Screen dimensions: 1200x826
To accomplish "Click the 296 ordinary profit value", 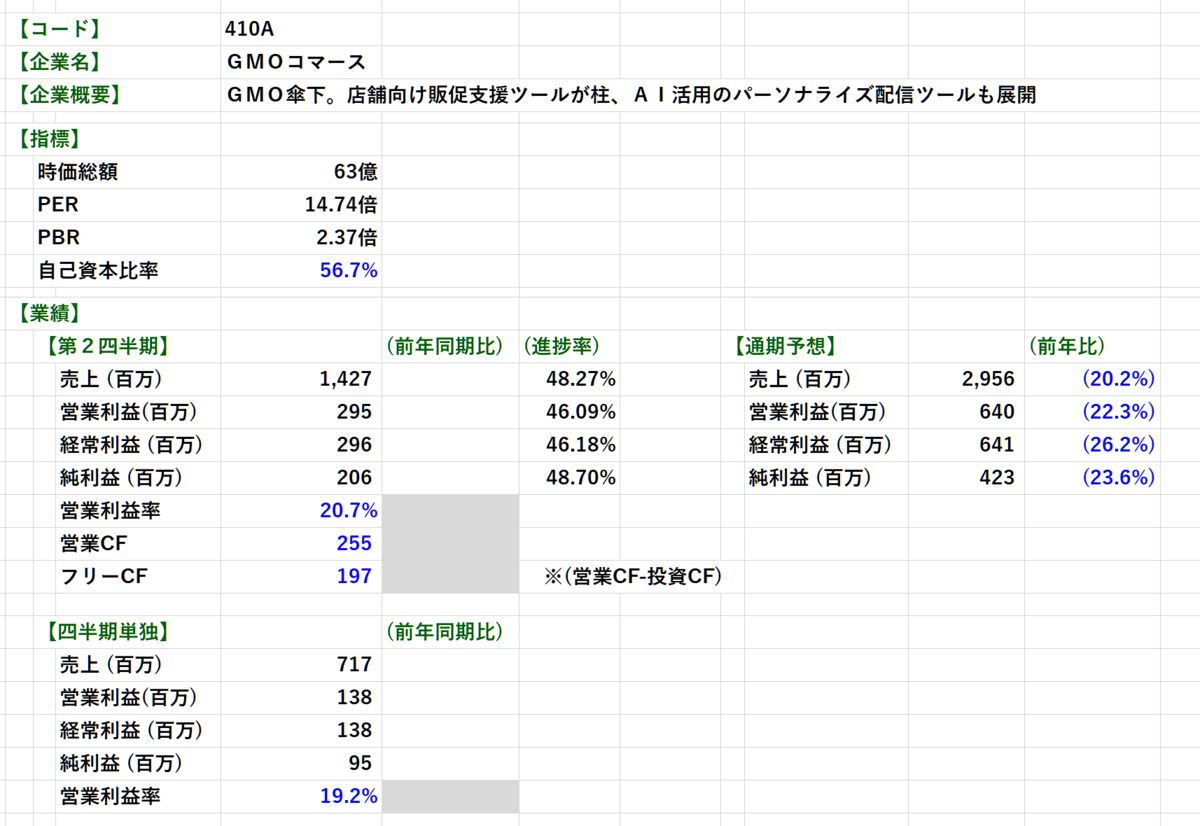I will point(355,445).
